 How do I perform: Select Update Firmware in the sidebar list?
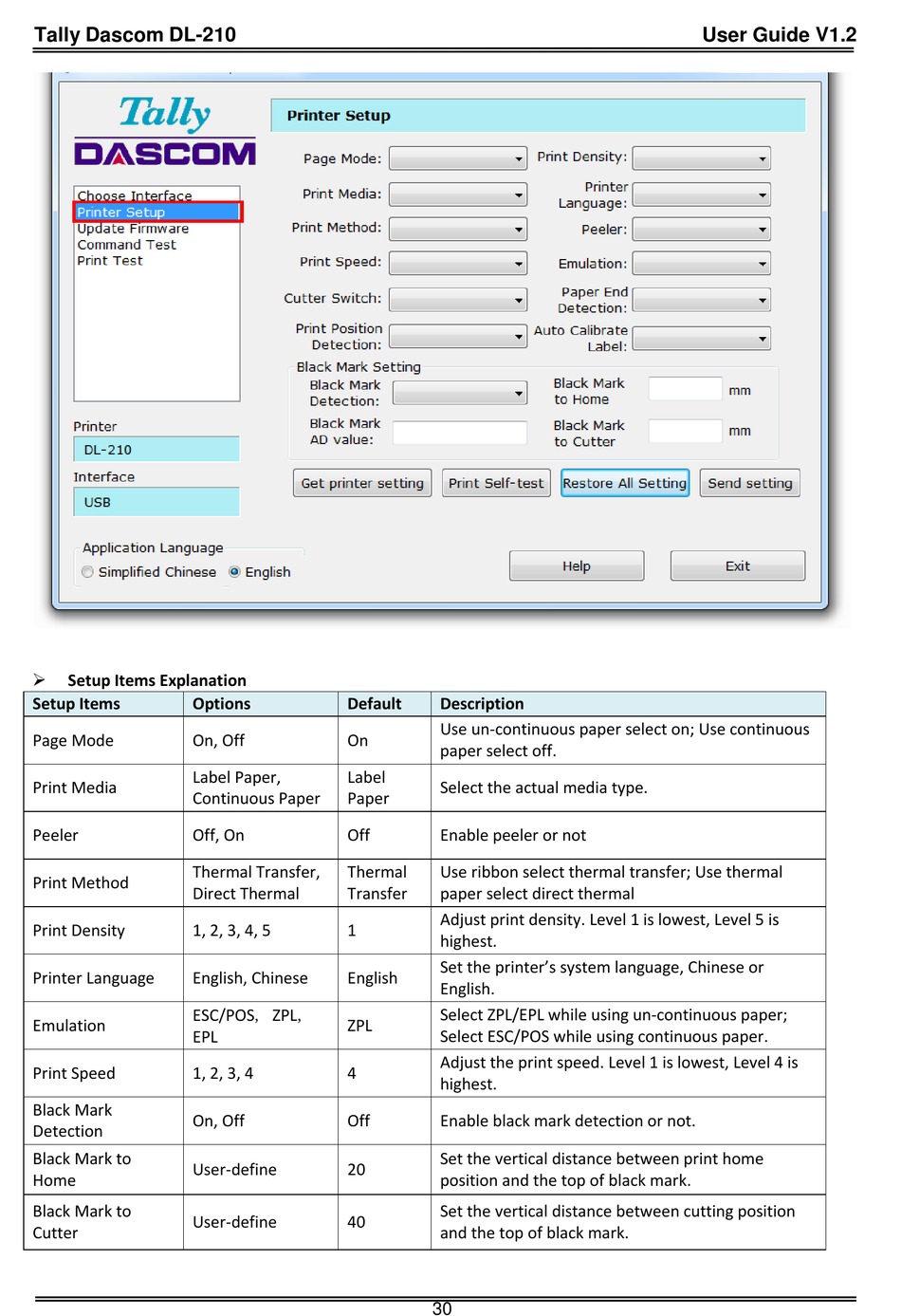point(133,229)
